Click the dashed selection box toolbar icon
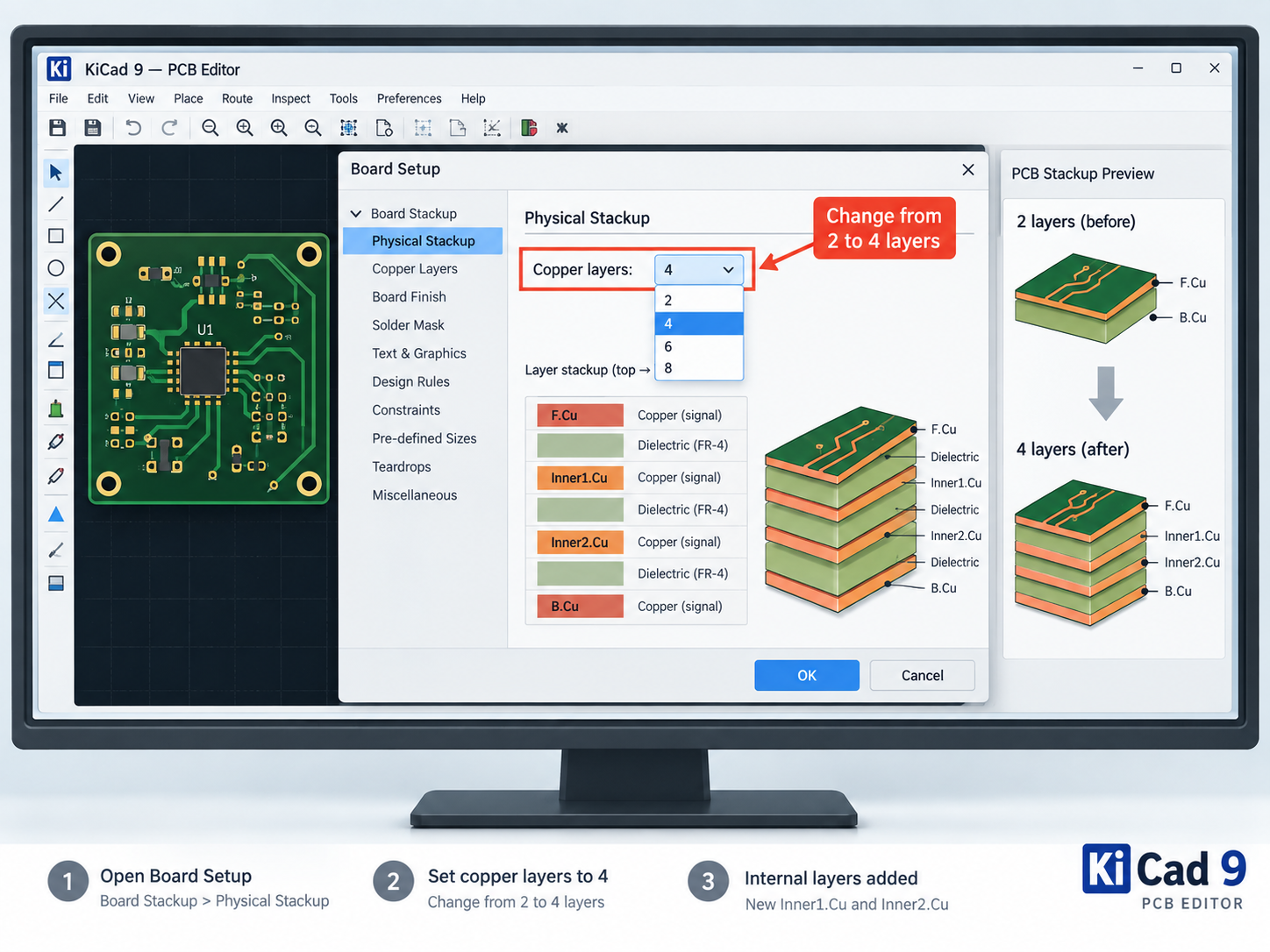The width and height of the screenshot is (1270, 952). (x=423, y=128)
